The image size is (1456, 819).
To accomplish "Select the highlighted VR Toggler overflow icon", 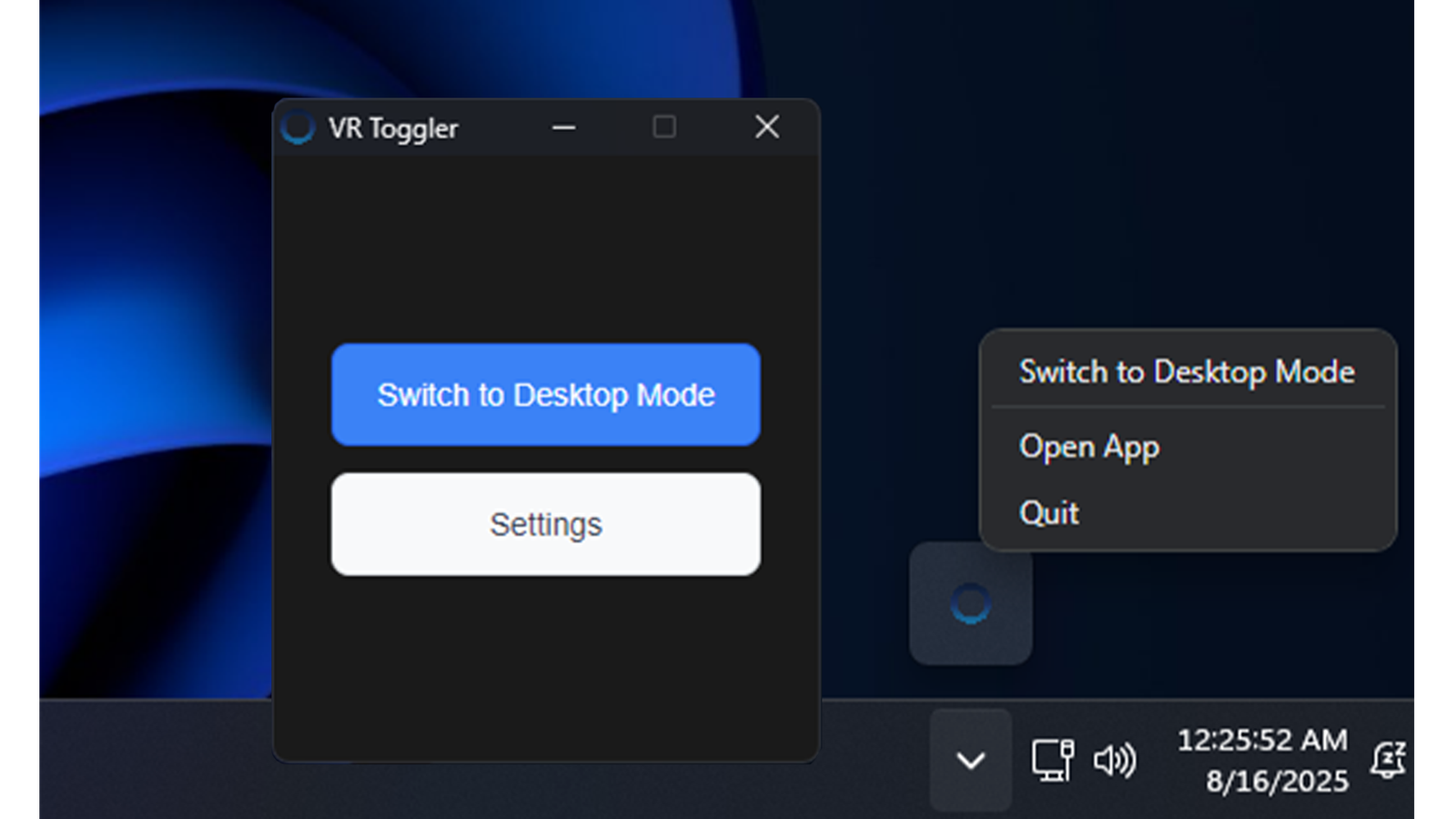I will tap(971, 602).
